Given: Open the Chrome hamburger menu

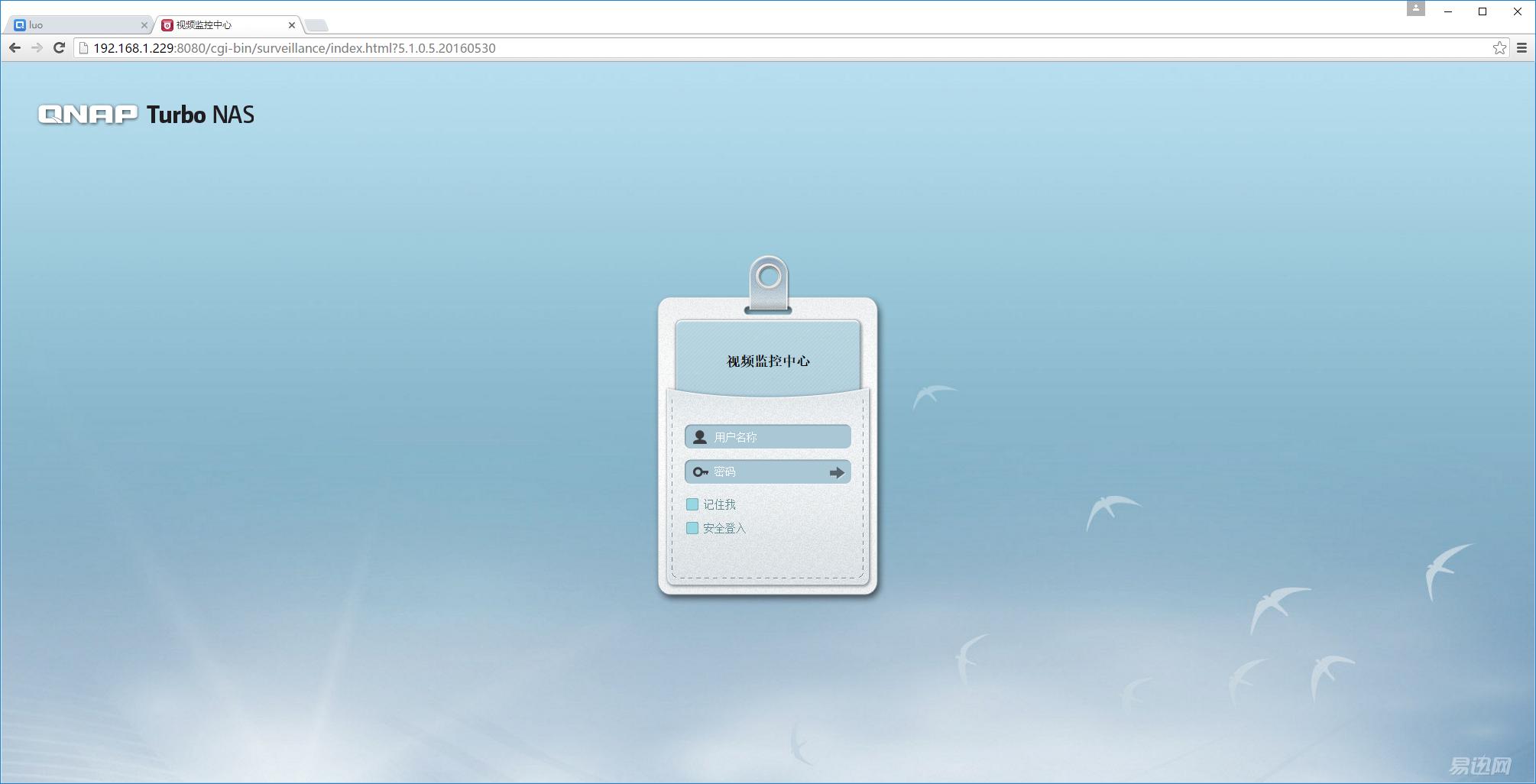Looking at the screenshot, I should [x=1521, y=48].
